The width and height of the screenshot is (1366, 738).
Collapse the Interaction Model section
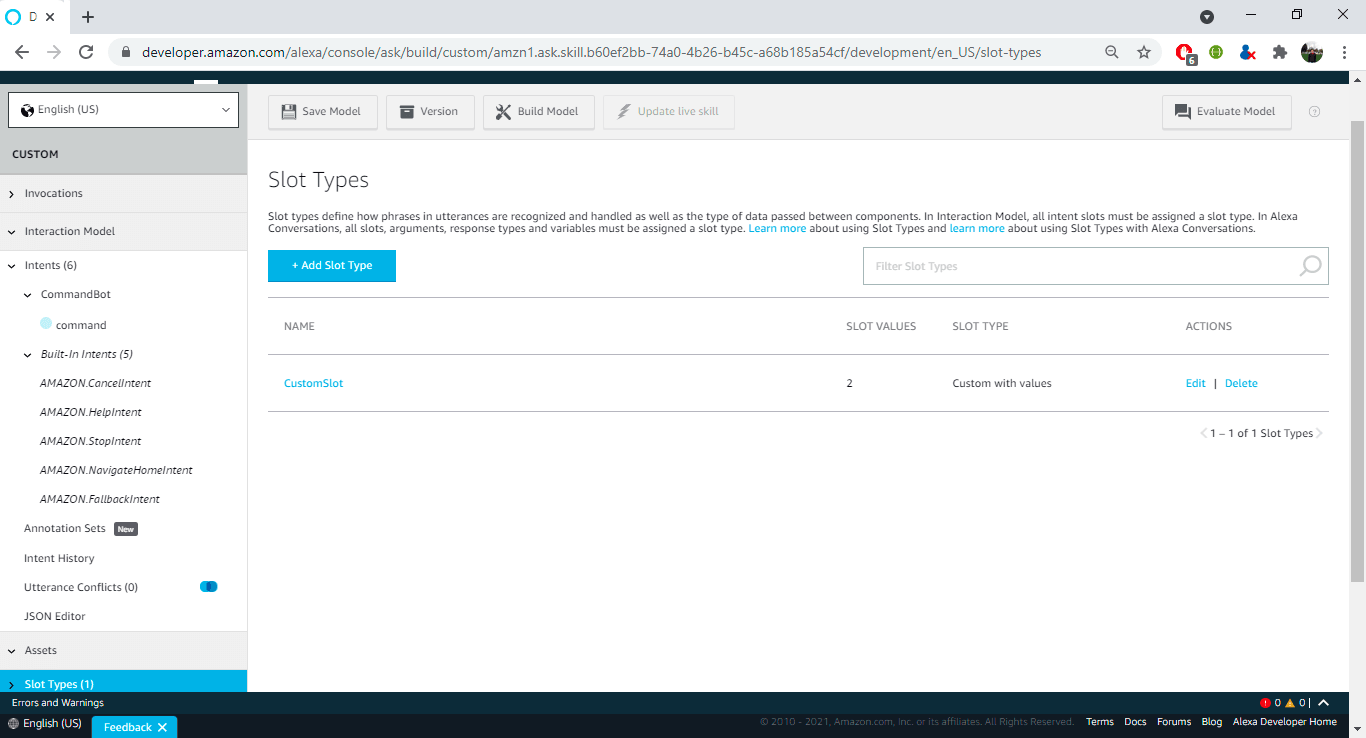11,232
